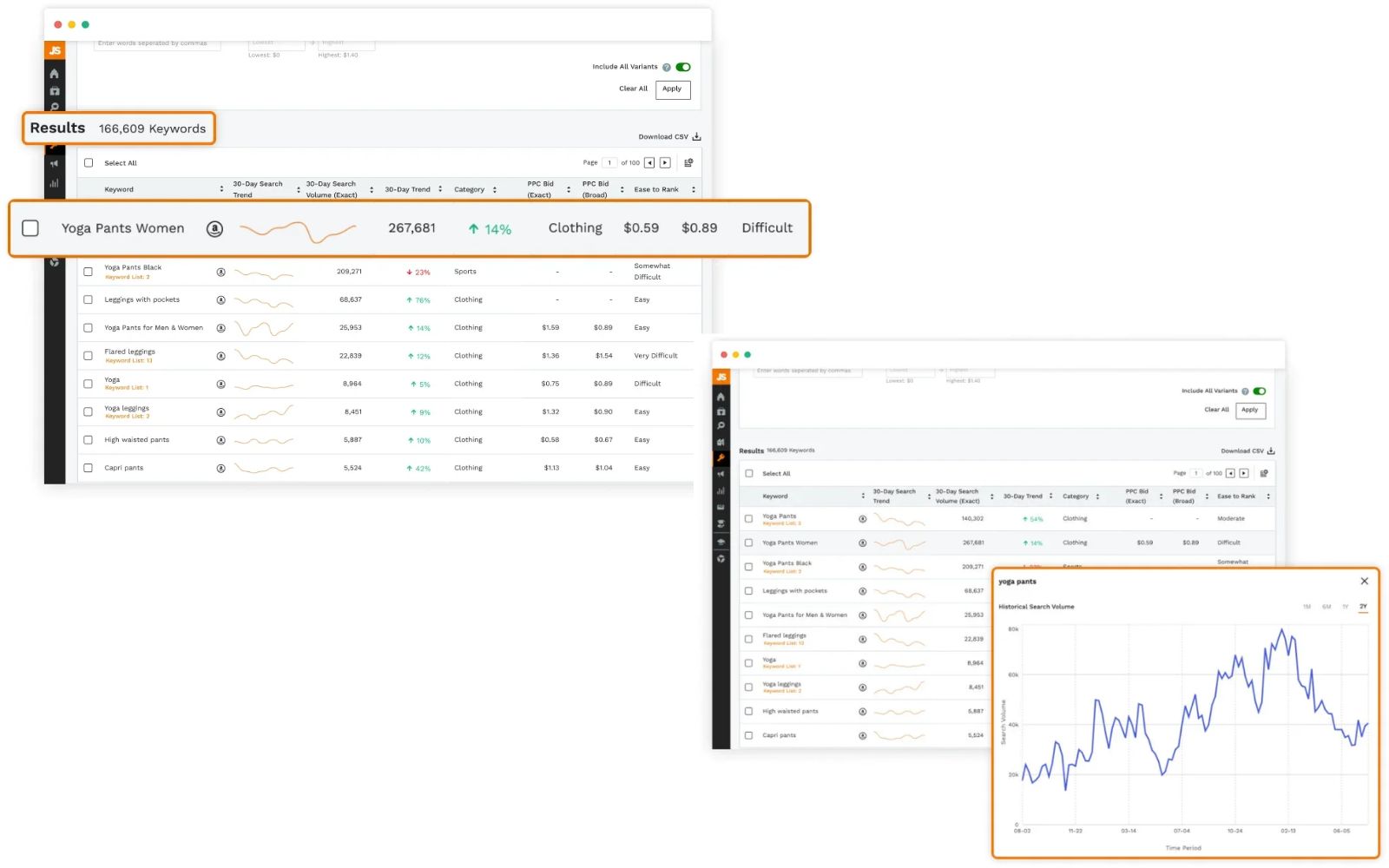Click the Download CSV icon in the larger window
This screenshot has height=868, width=1389.
696,136
